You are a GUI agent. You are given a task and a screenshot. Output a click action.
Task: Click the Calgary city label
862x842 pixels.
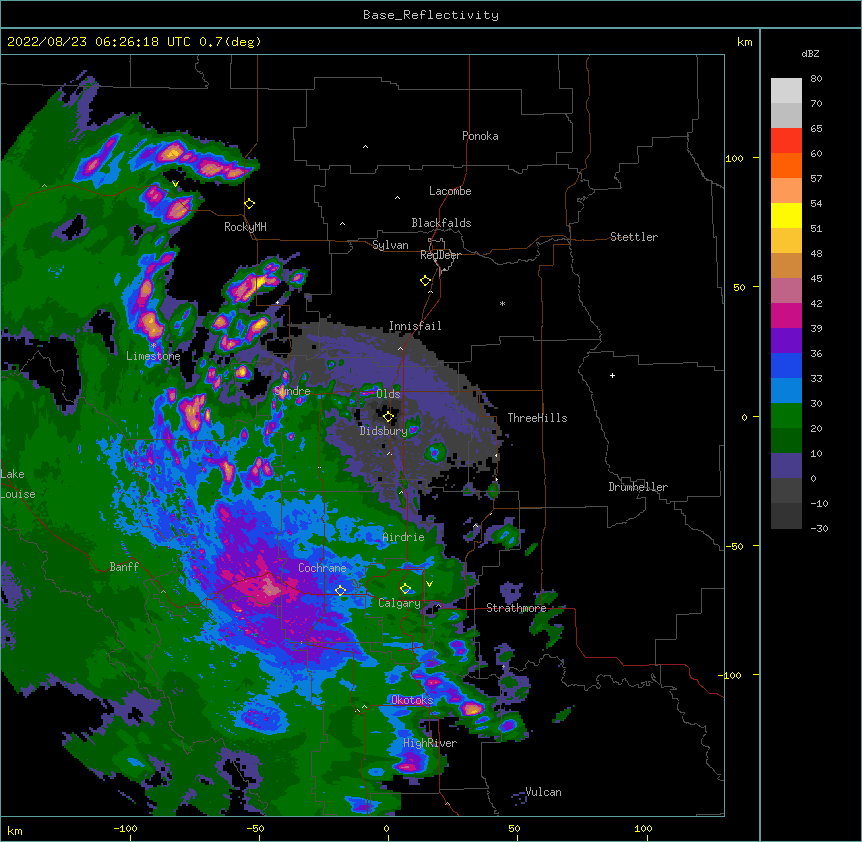click(x=399, y=603)
